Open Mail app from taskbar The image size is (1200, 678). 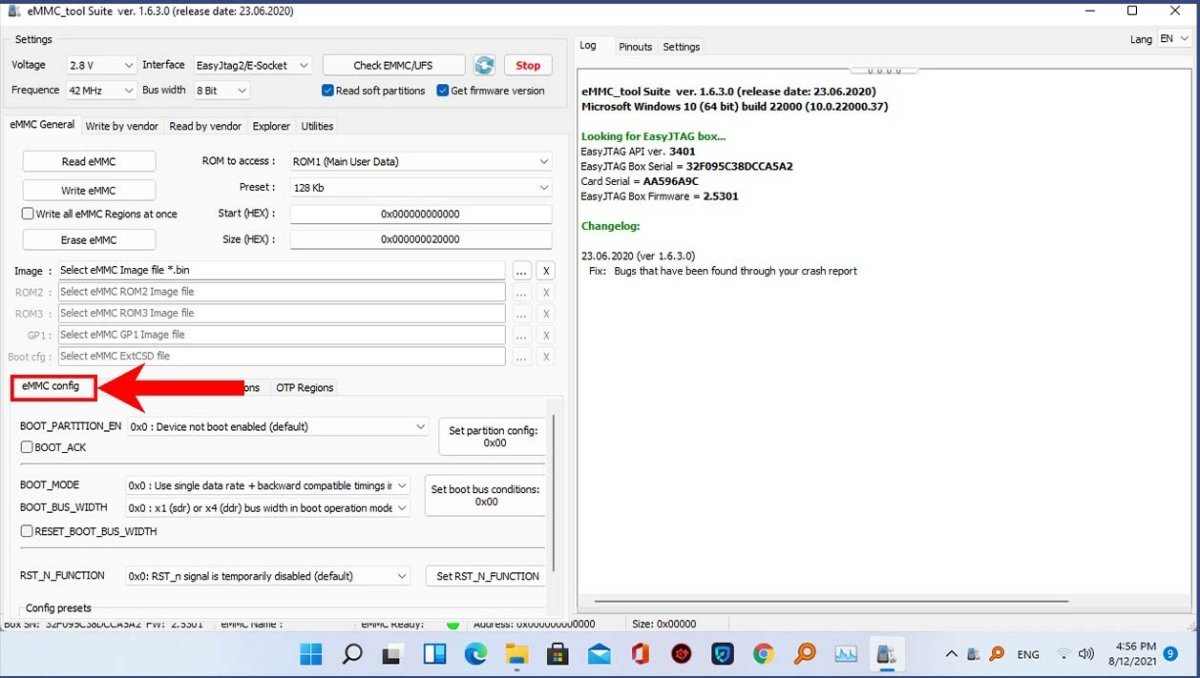(599, 654)
